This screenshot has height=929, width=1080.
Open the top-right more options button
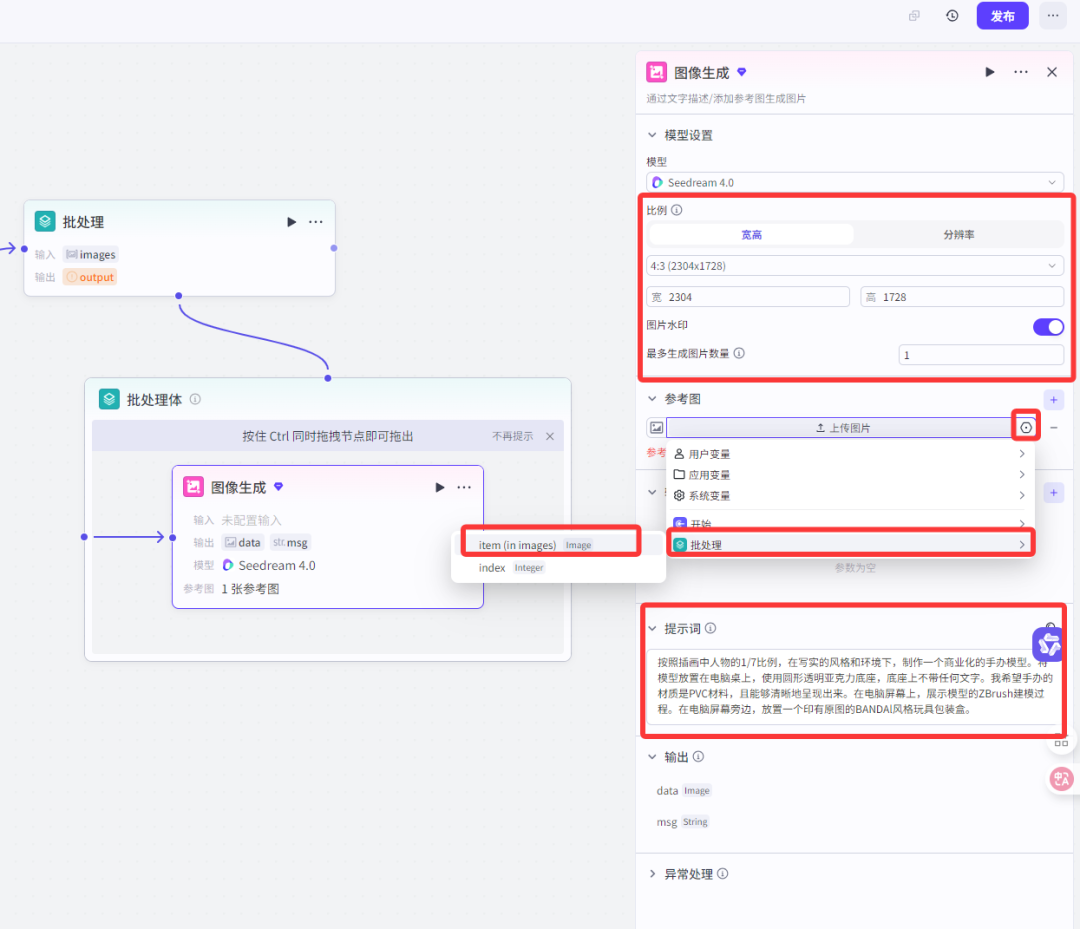1052,16
